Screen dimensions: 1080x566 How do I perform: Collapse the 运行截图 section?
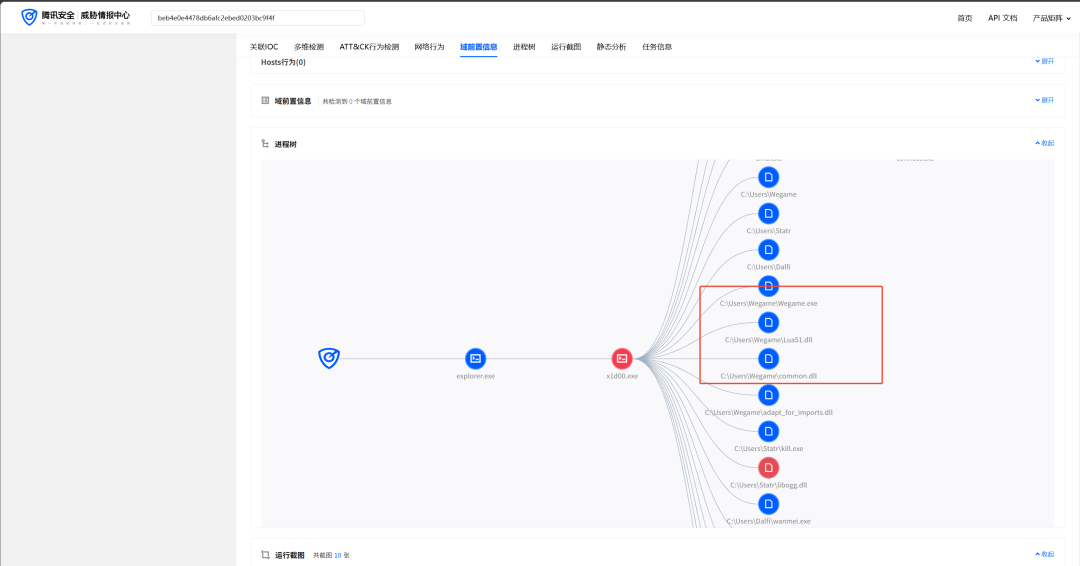(x=1045, y=554)
